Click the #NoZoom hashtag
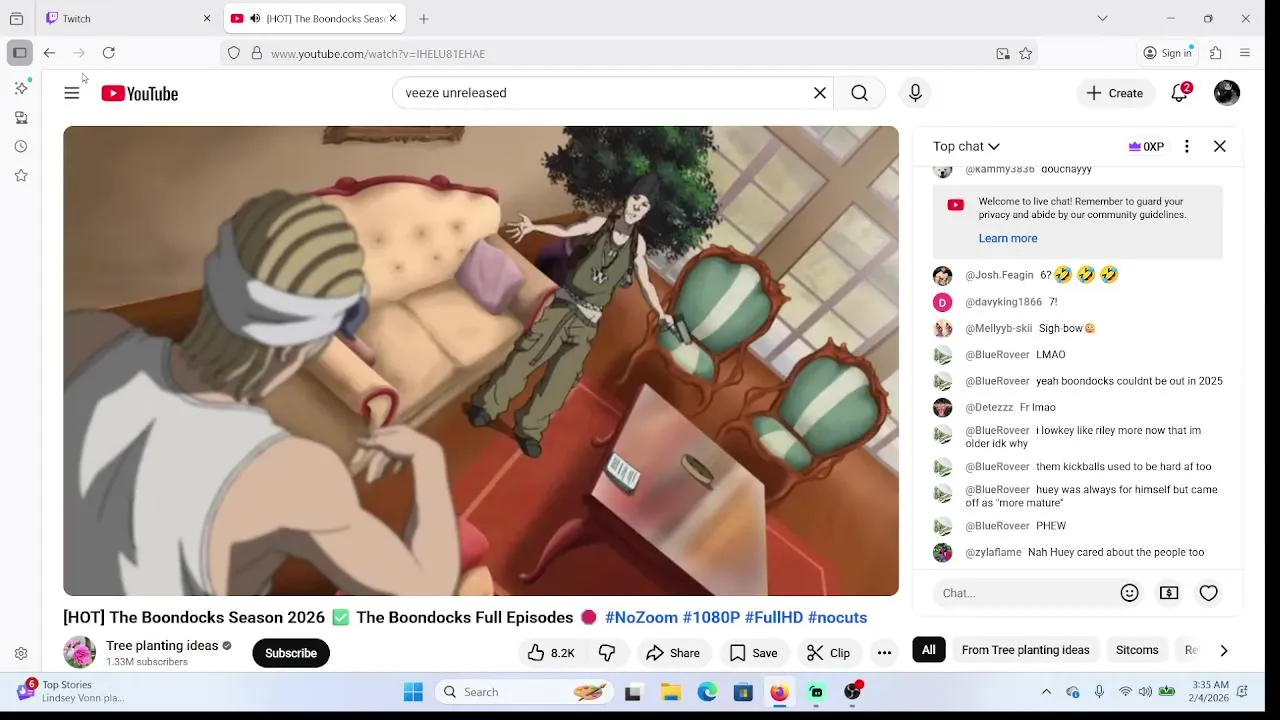 641,618
